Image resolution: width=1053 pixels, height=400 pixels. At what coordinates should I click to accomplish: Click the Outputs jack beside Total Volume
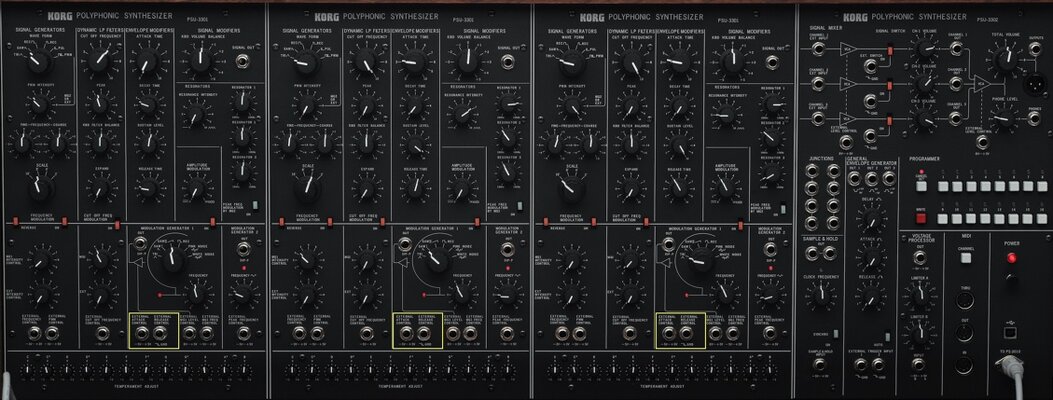[x=1035, y=49]
